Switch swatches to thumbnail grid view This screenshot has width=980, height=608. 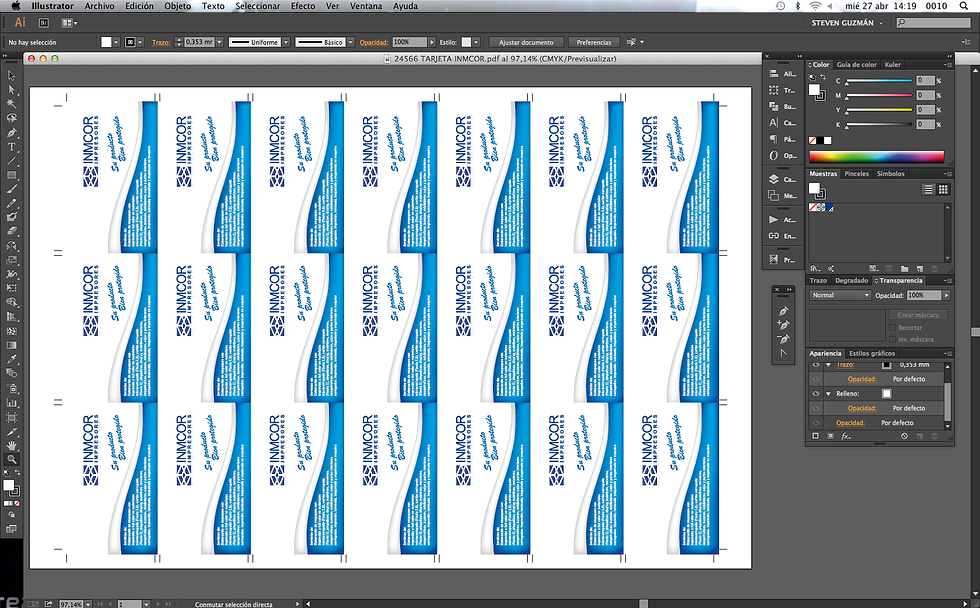[942, 189]
